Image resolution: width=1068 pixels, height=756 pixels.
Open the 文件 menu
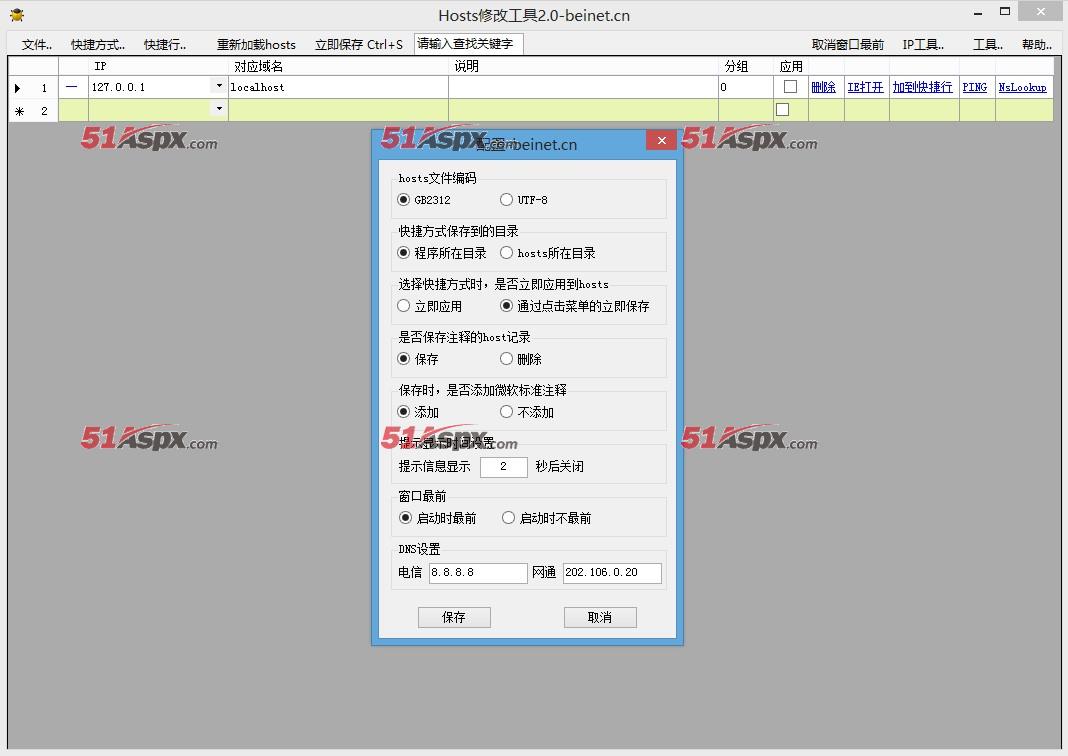(37, 45)
